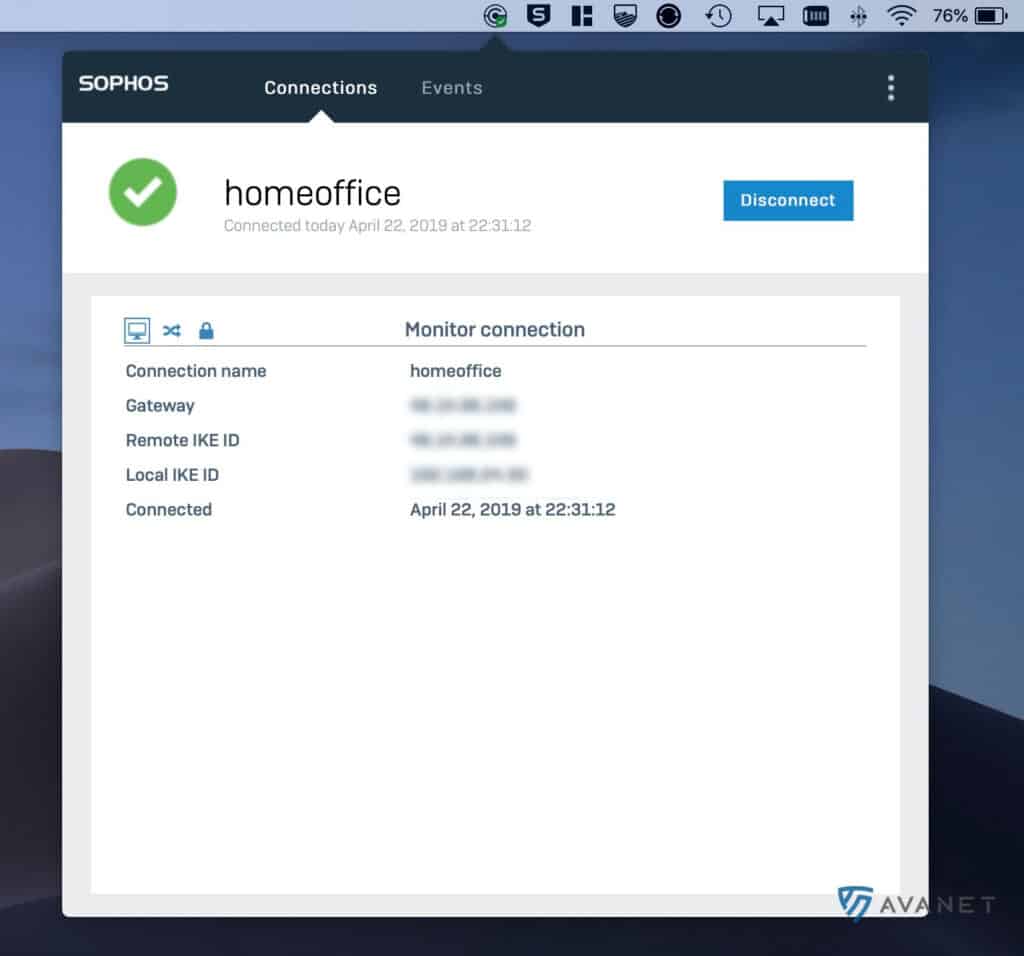
Task: Click the homeoffice connection name
Action: (x=312, y=192)
